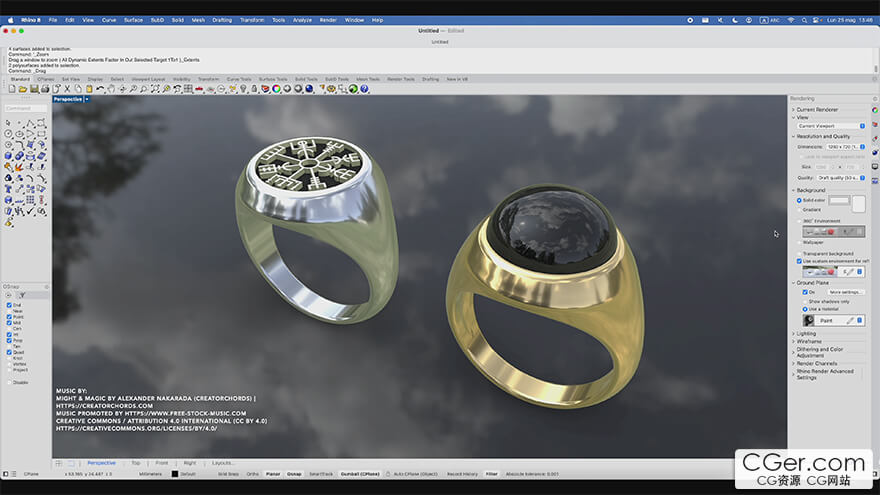Toggle Use custom environment for reflections checkbox
Image resolution: width=880 pixels, height=495 pixels.
pos(799,262)
